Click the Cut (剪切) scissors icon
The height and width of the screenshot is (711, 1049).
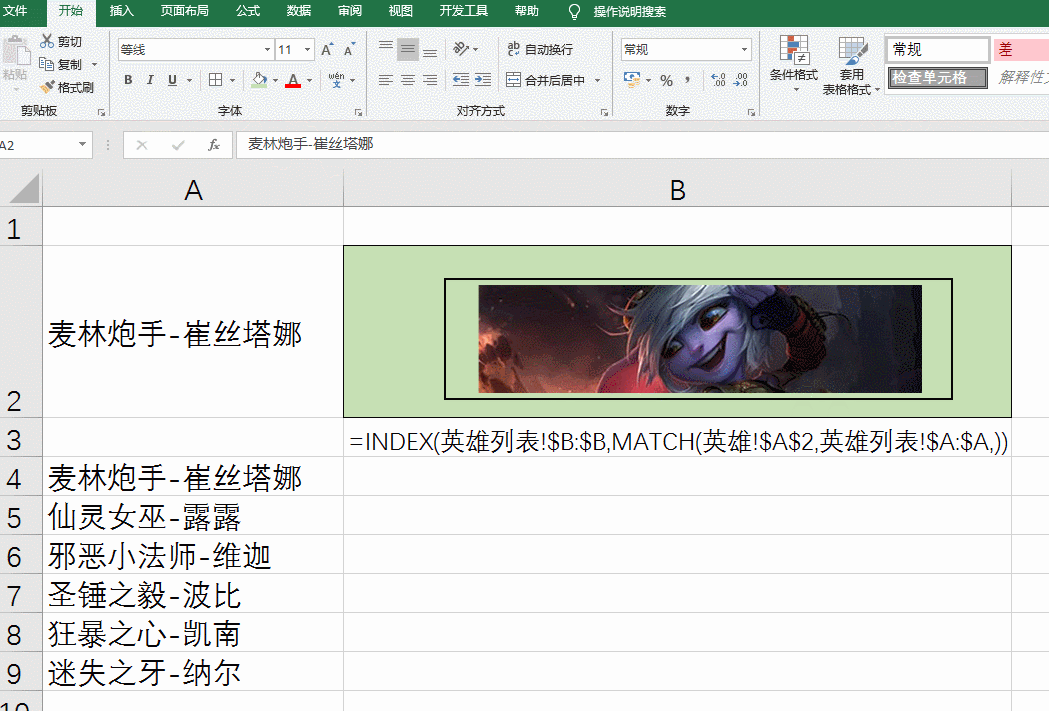click(x=47, y=41)
